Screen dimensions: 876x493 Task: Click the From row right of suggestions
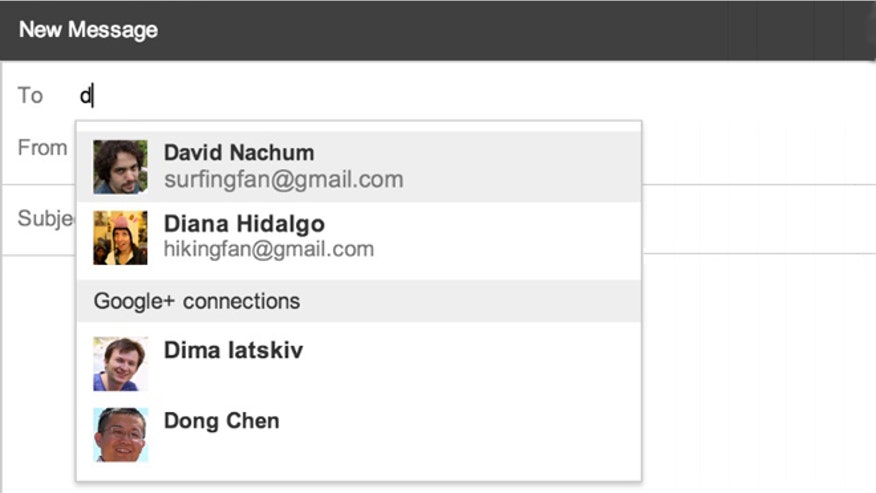click(x=759, y=148)
